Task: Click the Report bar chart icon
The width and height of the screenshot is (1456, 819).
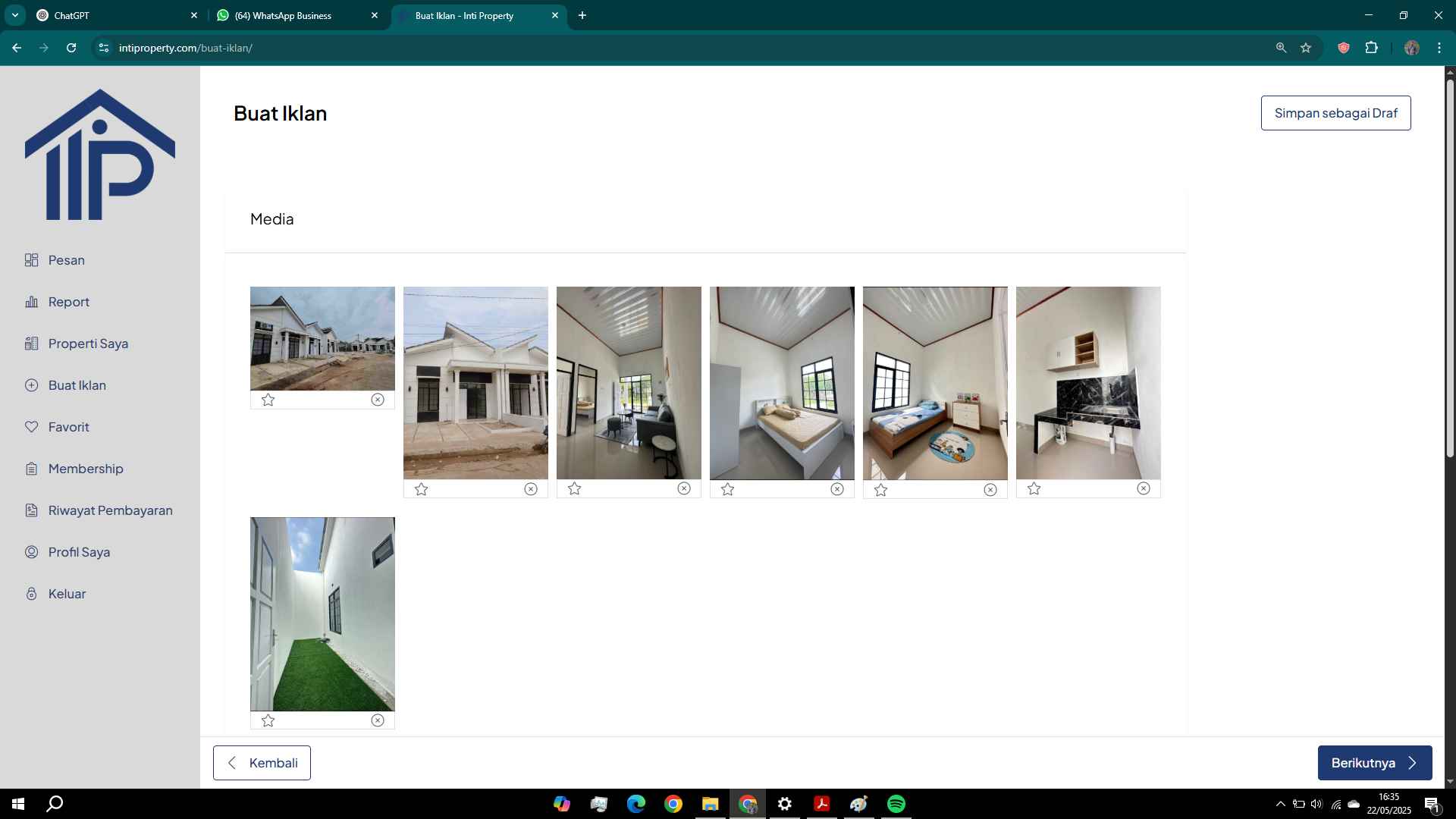Action: point(31,302)
